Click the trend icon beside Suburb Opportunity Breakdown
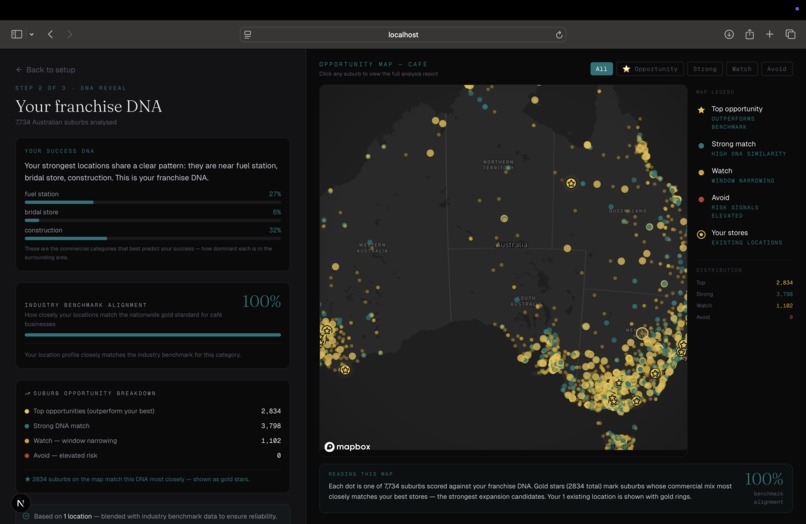Image resolution: width=806 pixels, height=524 pixels. pyautogui.click(x=27, y=393)
